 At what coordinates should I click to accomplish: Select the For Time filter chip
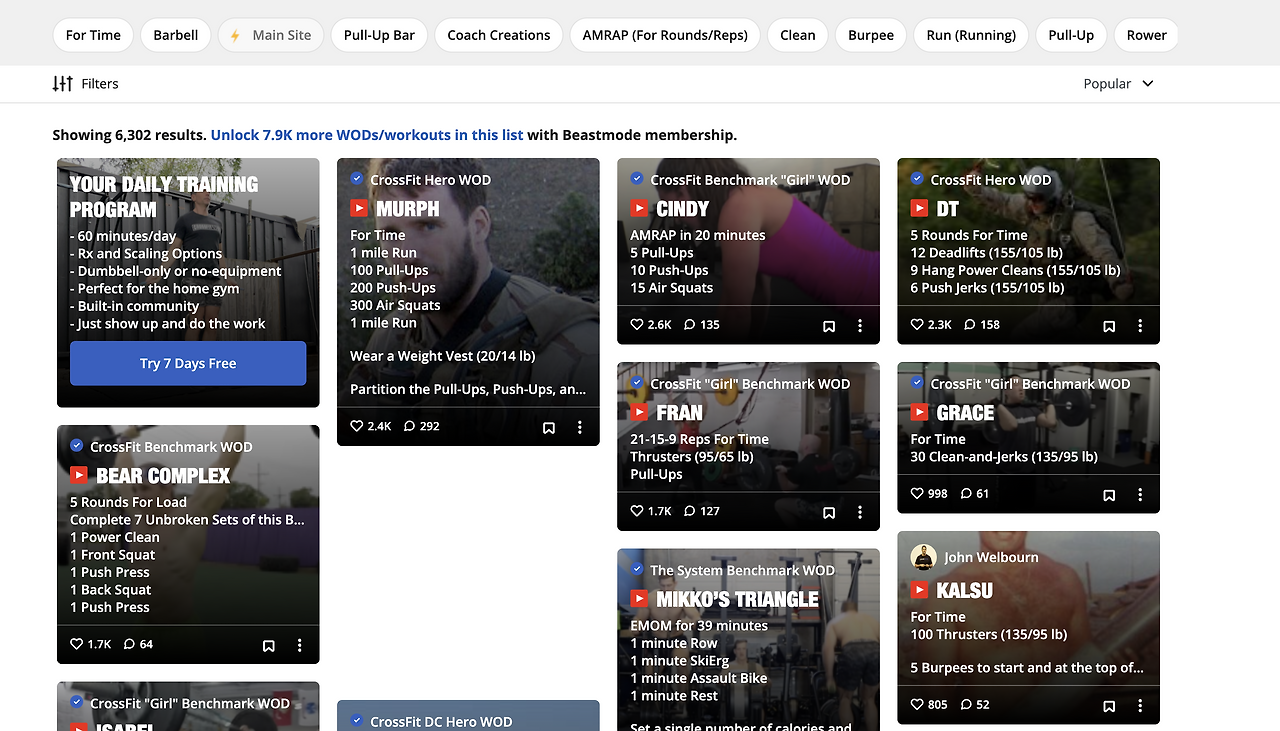click(x=93, y=35)
